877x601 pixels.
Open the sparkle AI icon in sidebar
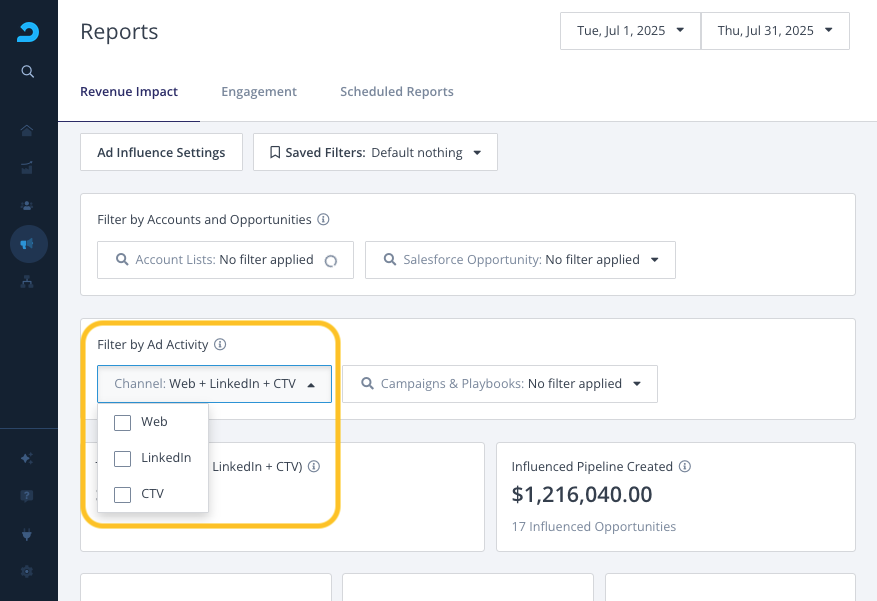tap(28, 458)
